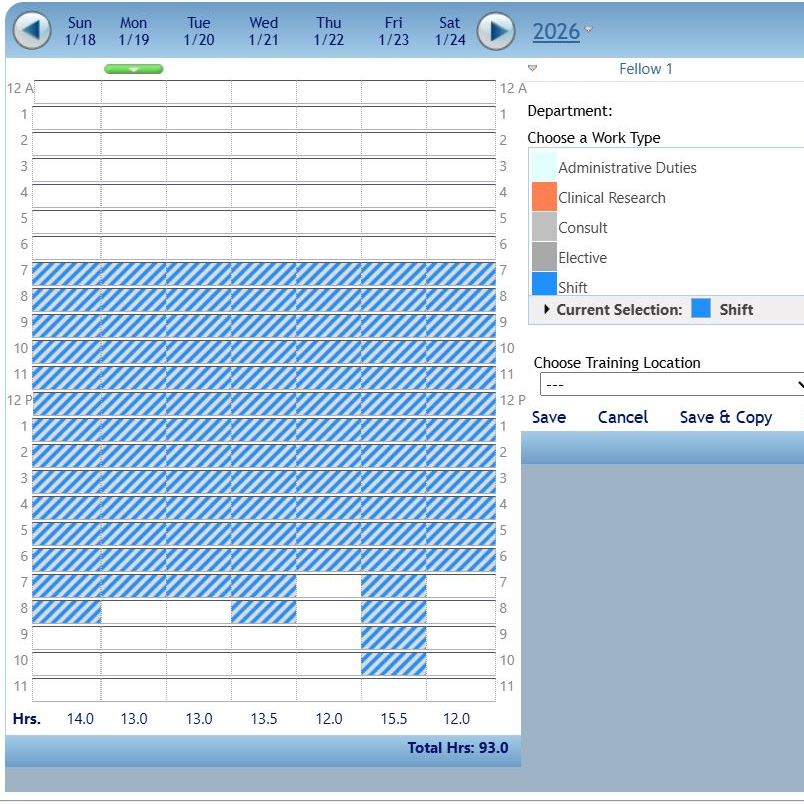The height and width of the screenshot is (804, 804).
Task: Select the Tue 1/20 day header
Action: click(198, 31)
